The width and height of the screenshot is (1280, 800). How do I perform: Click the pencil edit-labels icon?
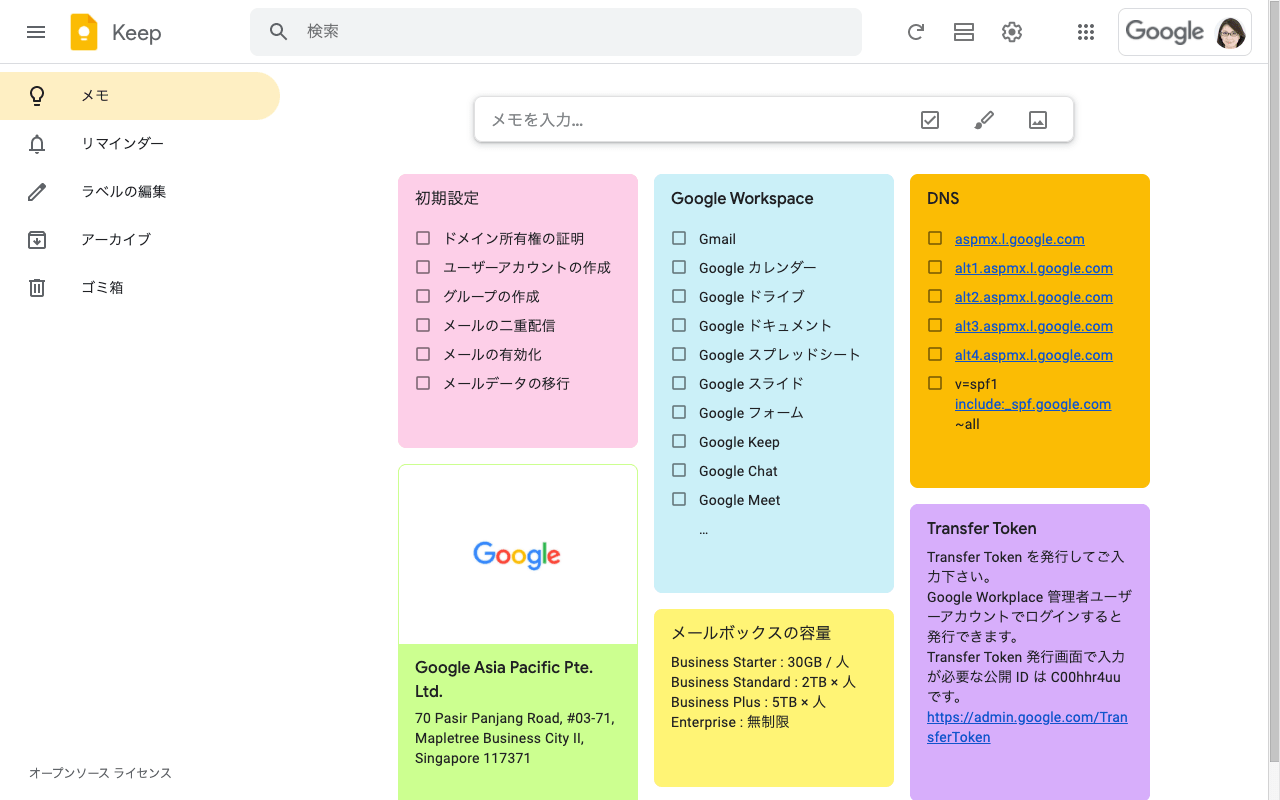click(x=37, y=192)
